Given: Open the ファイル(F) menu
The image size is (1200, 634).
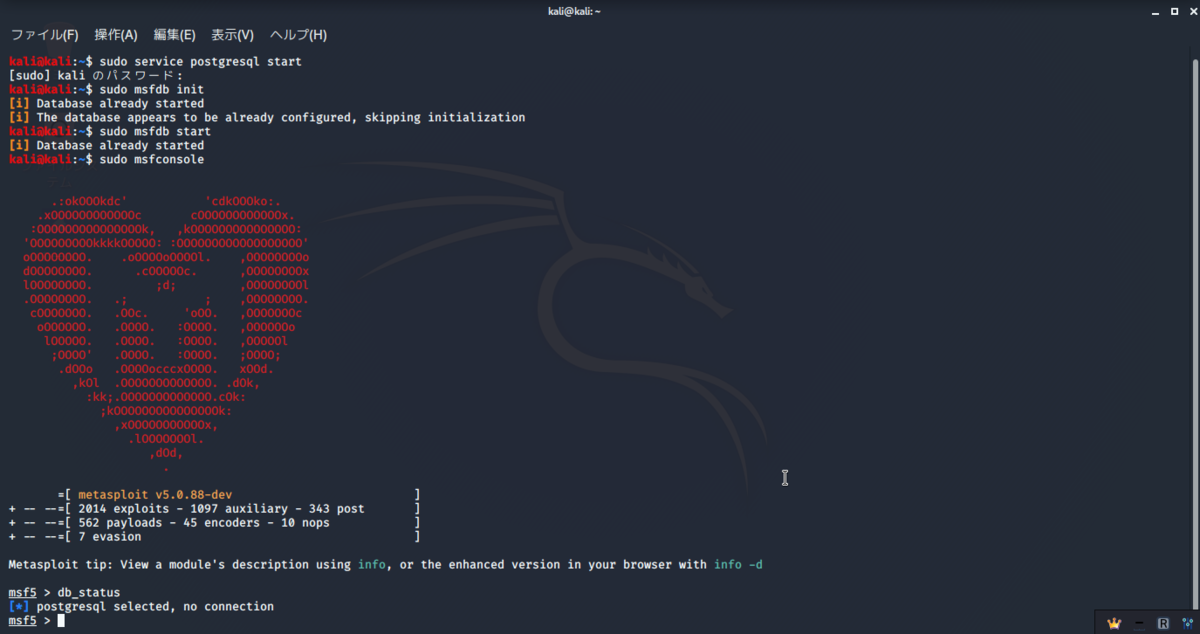Looking at the screenshot, I should pyautogui.click(x=44, y=35).
